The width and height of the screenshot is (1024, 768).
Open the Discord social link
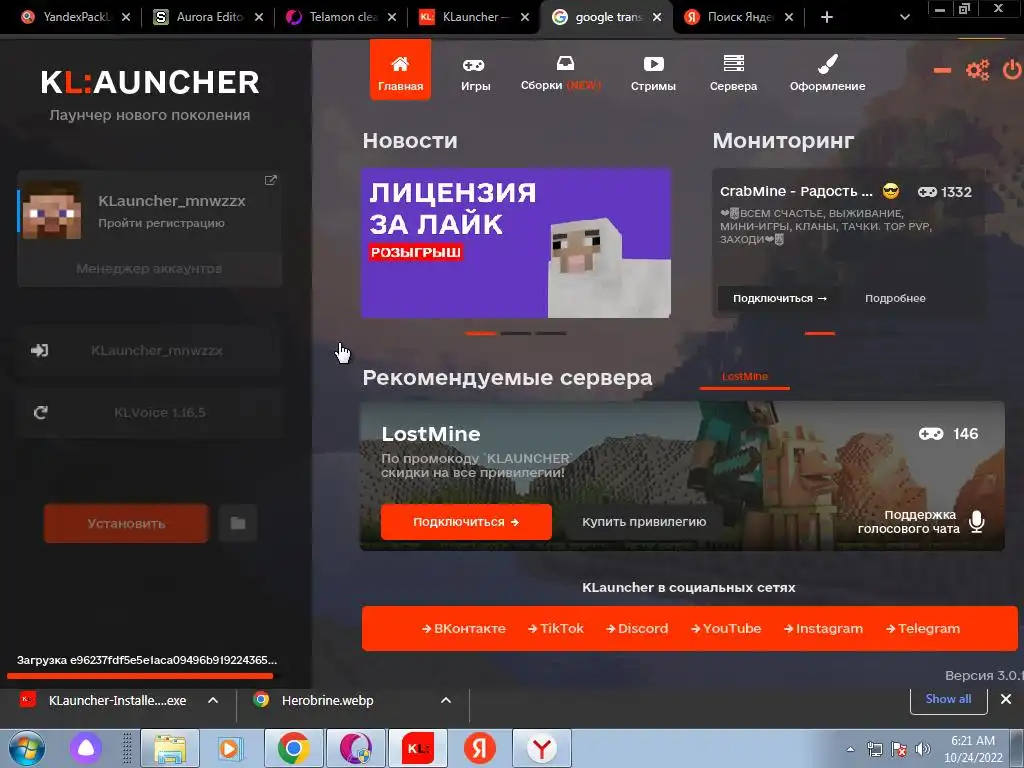pyautogui.click(x=637, y=628)
